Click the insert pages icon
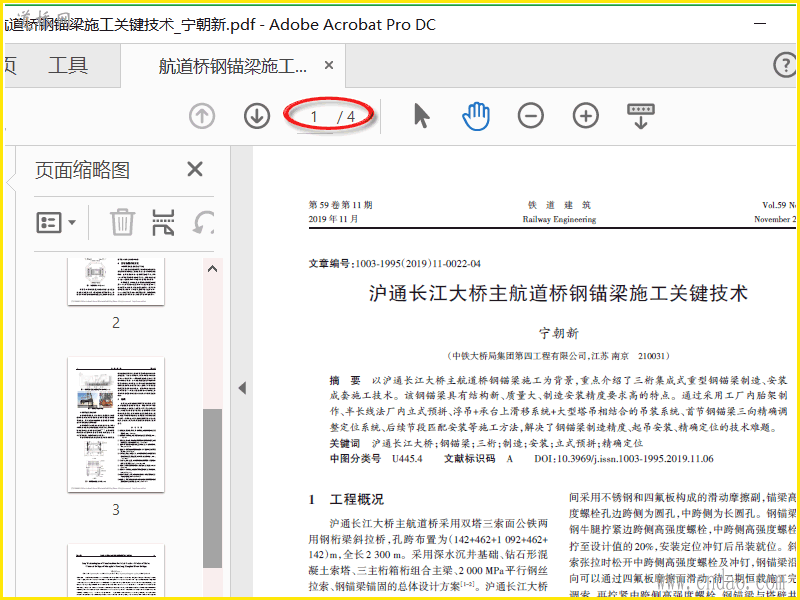Screen dimensions: 800x600 coord(163,222)
